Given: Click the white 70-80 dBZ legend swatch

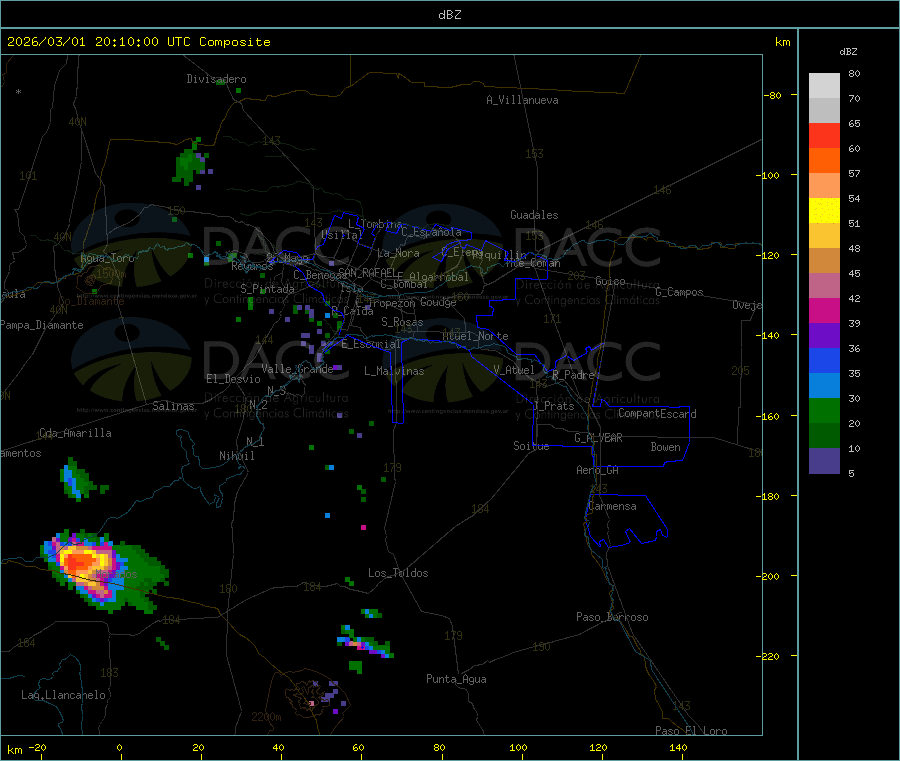Looking at the screenshot, I should [824, 86].
